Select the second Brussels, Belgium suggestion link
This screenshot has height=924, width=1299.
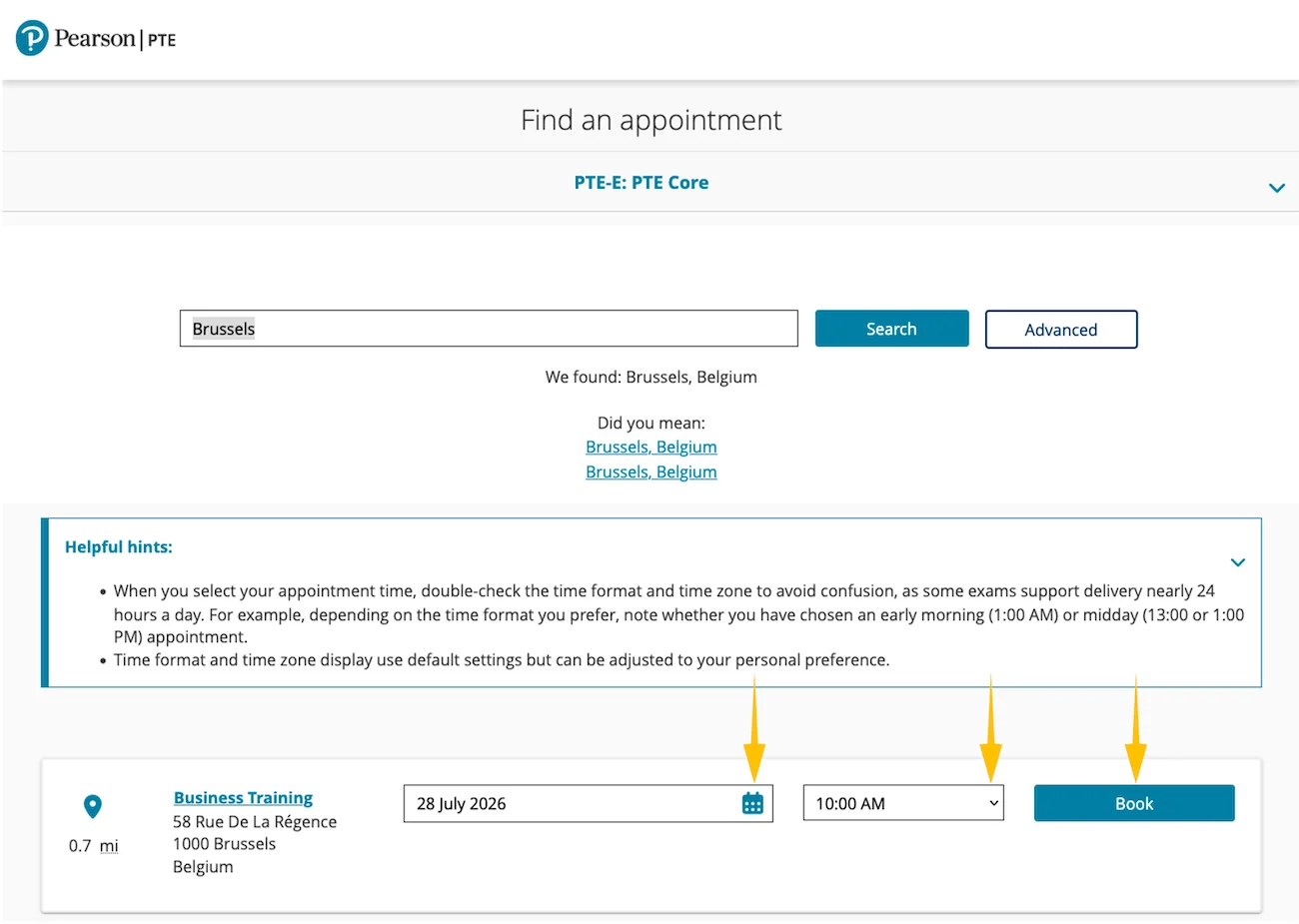(651, 471)
